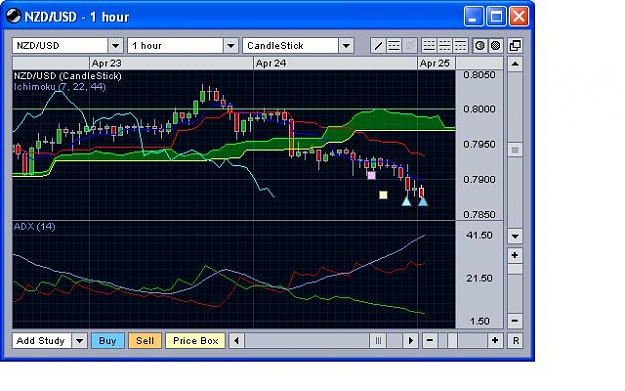
Task: Click the application icon in title bar
Action: [13, 16]
